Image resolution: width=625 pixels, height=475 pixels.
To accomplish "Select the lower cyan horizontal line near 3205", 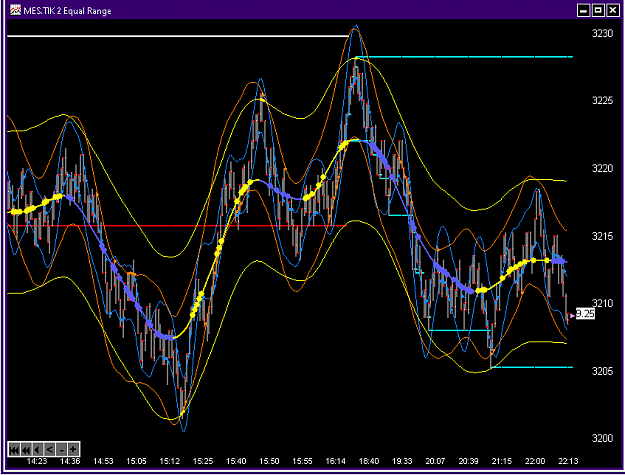I will coord(533,367).
